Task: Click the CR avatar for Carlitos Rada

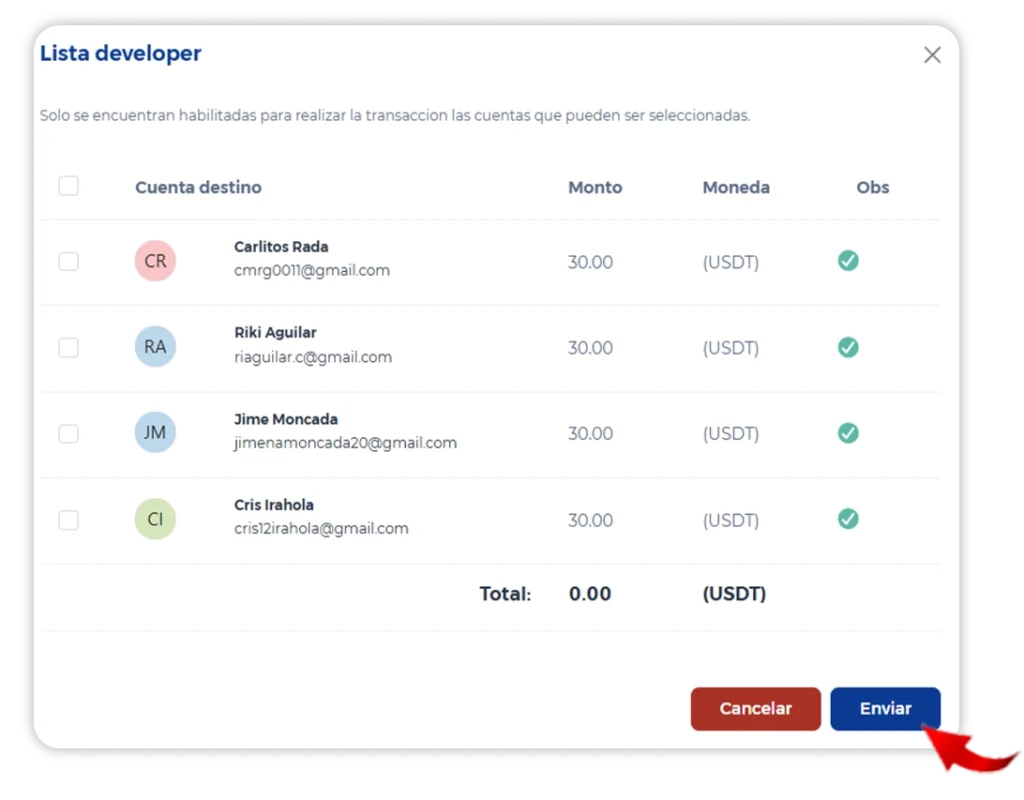Action: (155, 261)
